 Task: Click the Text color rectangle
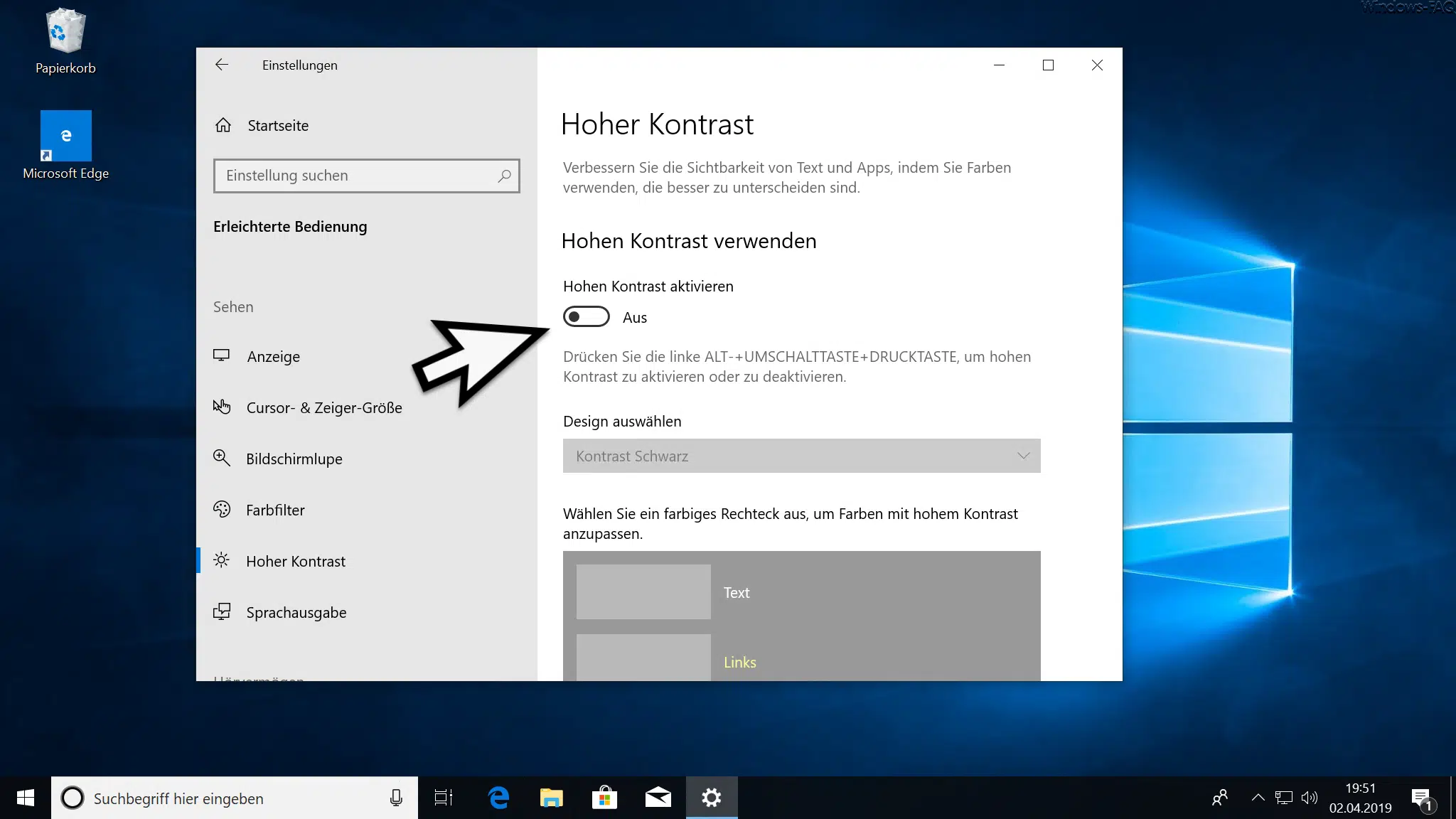pyautogui.click(x=642, y=591)
